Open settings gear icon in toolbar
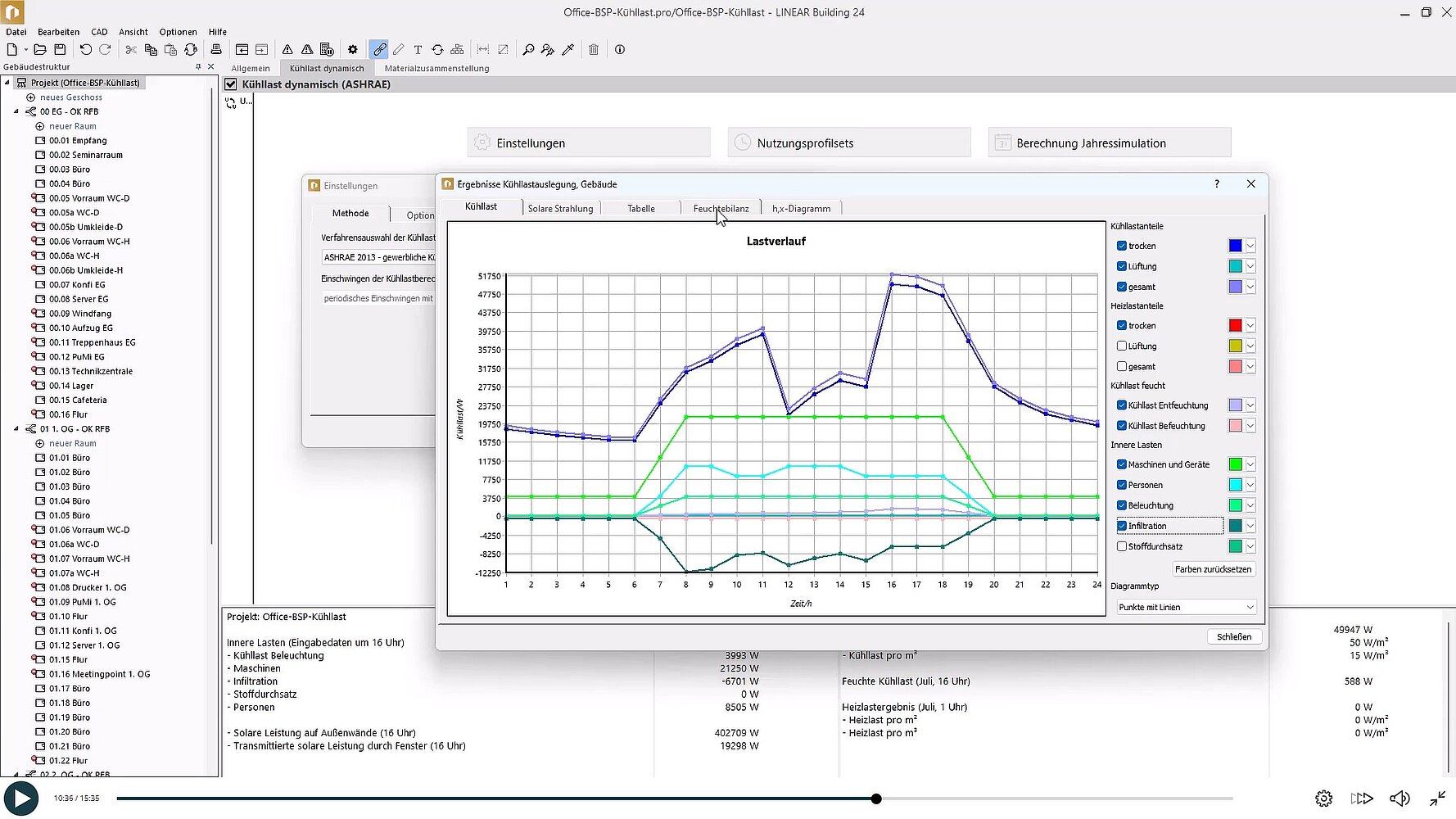The height and width of the screenshot is (819, 1456). [x=353, y=50]
